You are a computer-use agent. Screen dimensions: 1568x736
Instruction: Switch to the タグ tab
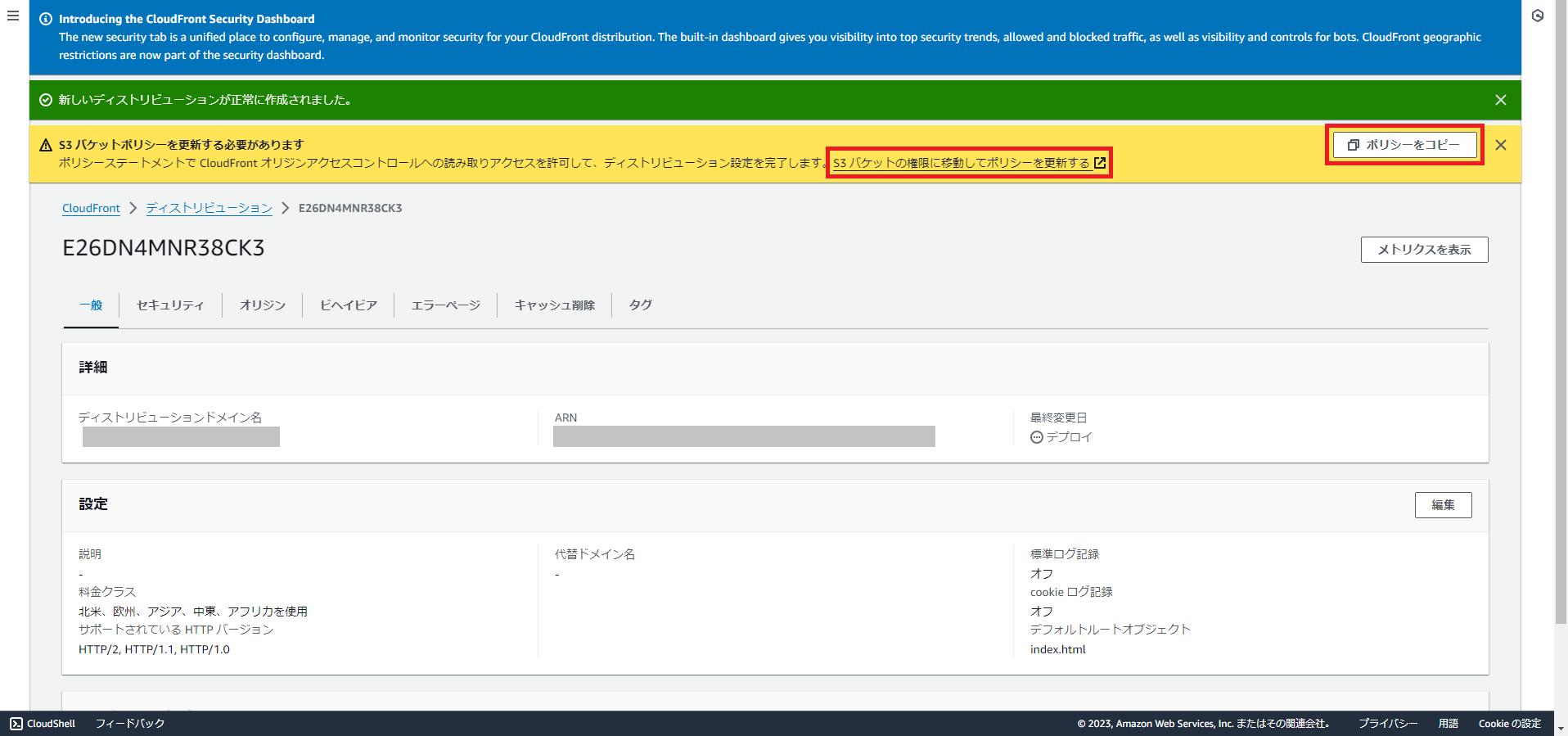click(641, 305)
